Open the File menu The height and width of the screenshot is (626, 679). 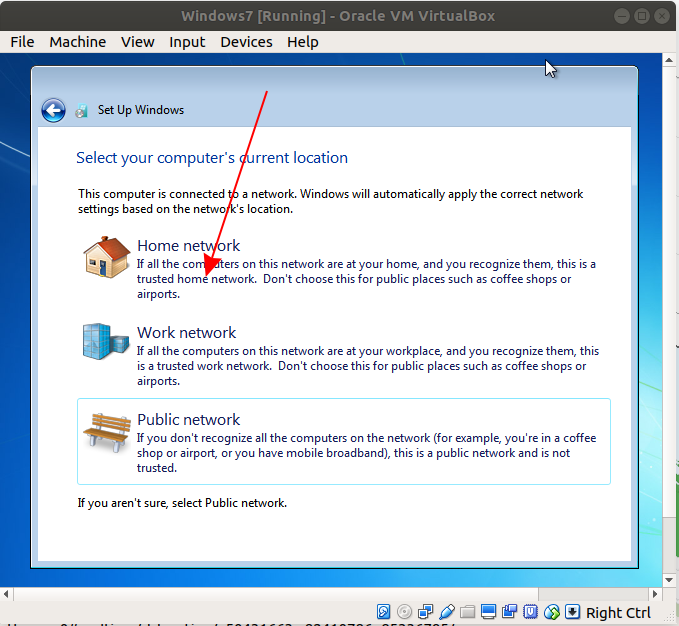pyautogui.click(x=22, y=42)
